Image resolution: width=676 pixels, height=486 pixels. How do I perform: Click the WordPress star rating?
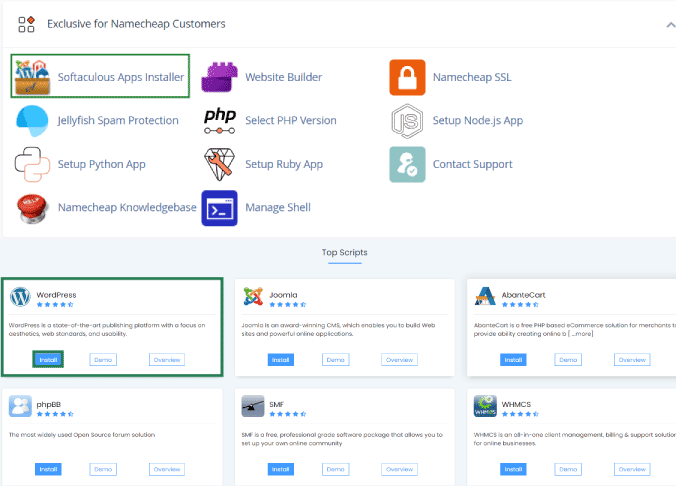(x=55, y=304)
